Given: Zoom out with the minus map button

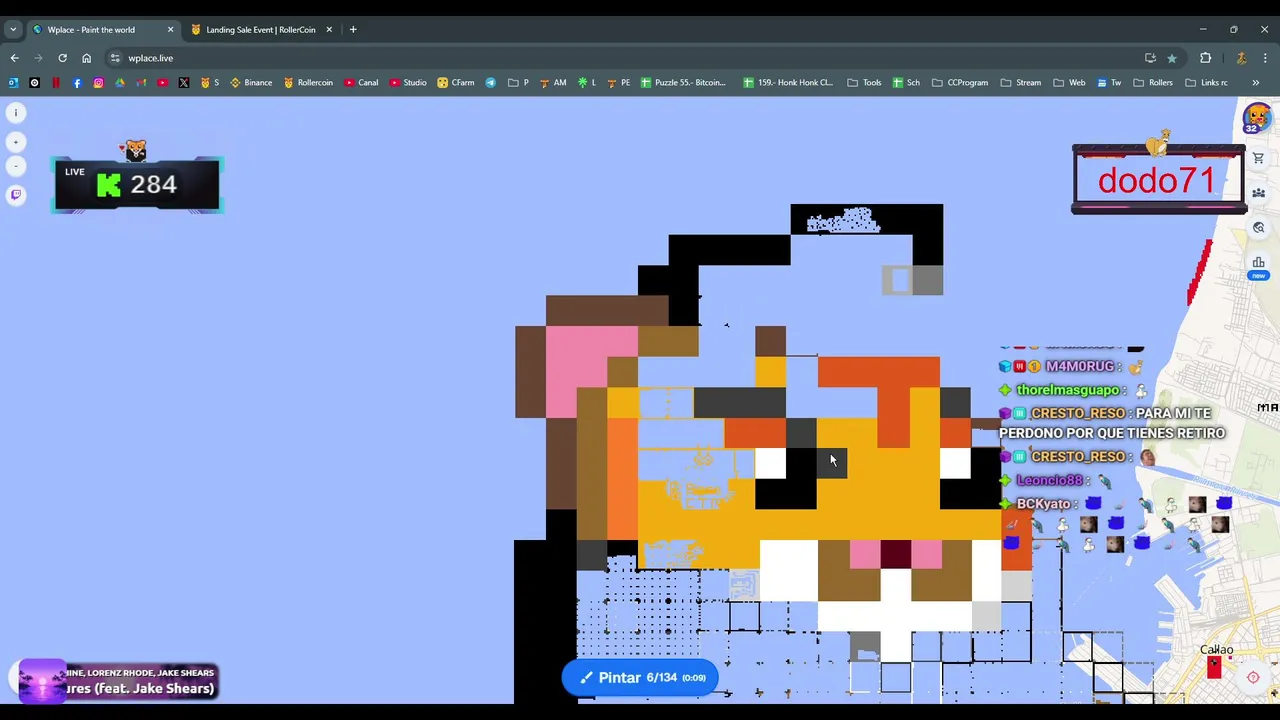Looking at the screenshot, I should pyautogui.click(x=16, y=166).
